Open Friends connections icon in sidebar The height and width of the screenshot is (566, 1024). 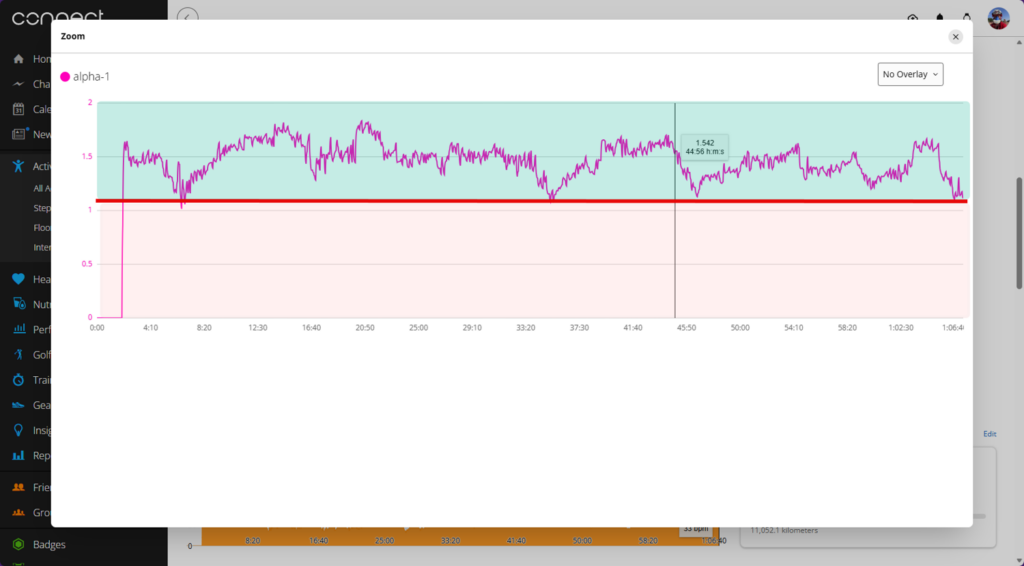18,487
